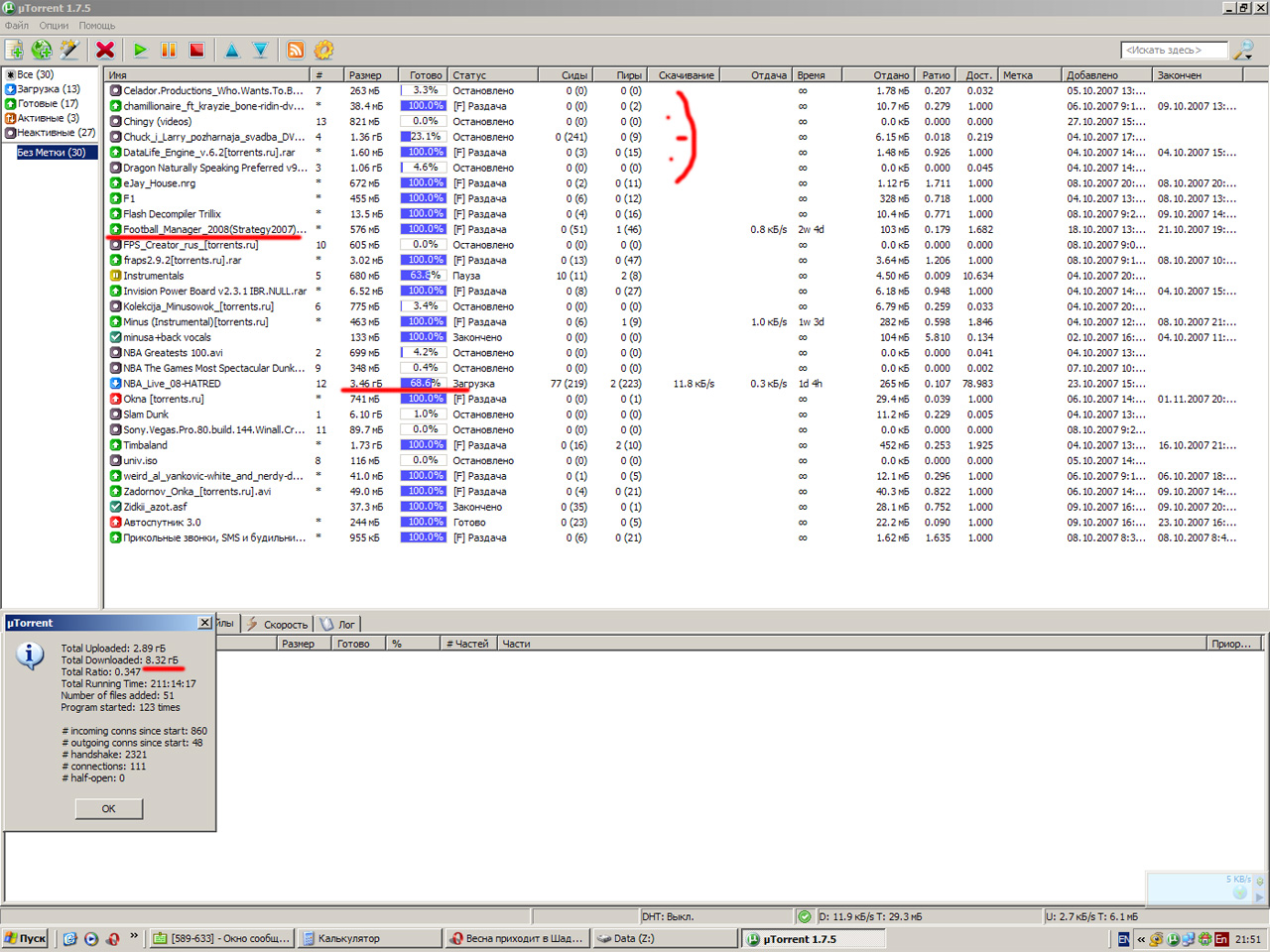Image resolution: width=1270 pixels, height=952 pixels.
Task: Click status icon of Flash Decompiler Trillix
Action: click(x=115, y=214)
